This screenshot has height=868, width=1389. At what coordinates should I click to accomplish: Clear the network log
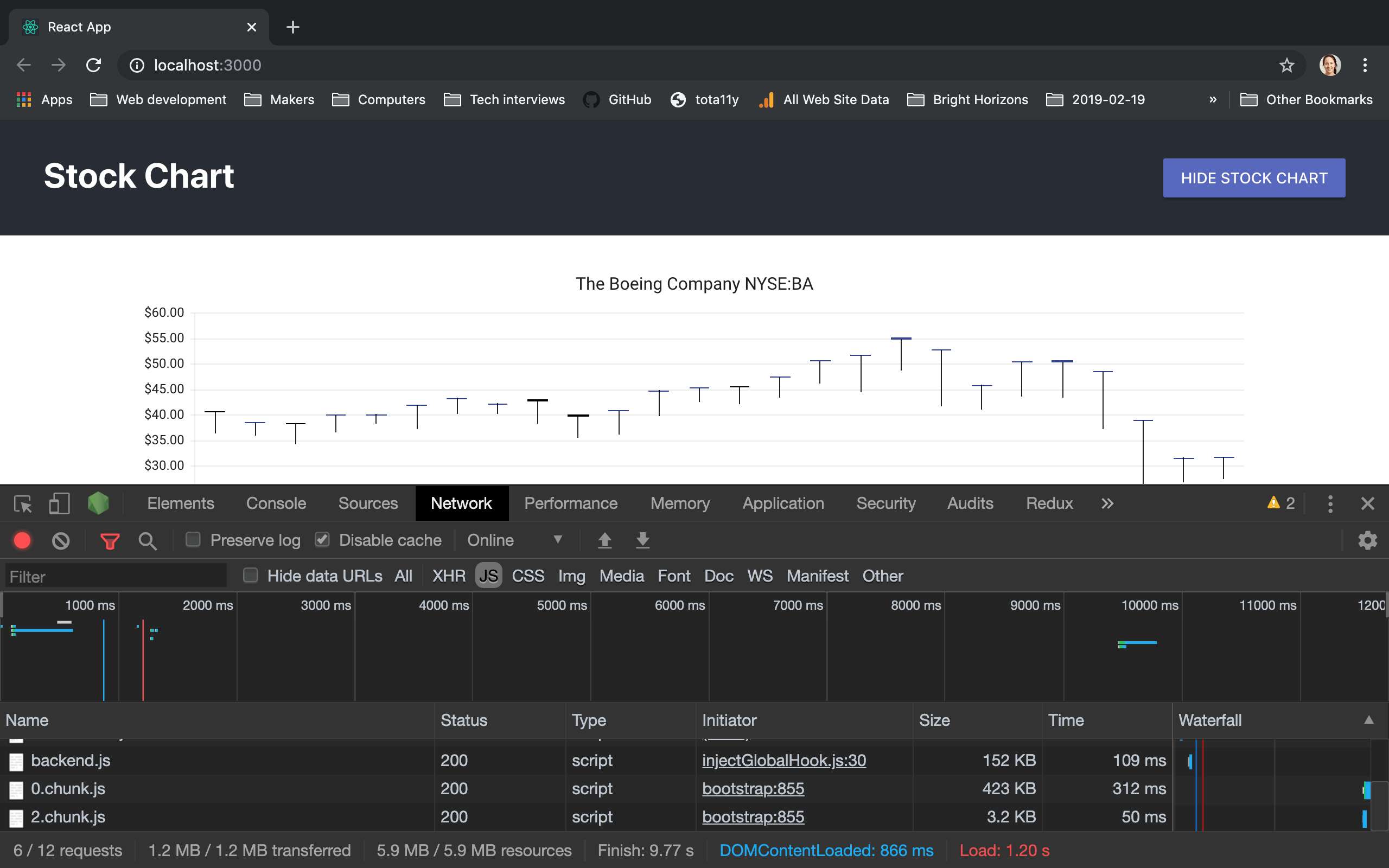pyautogui.click(x=61, y=540)
